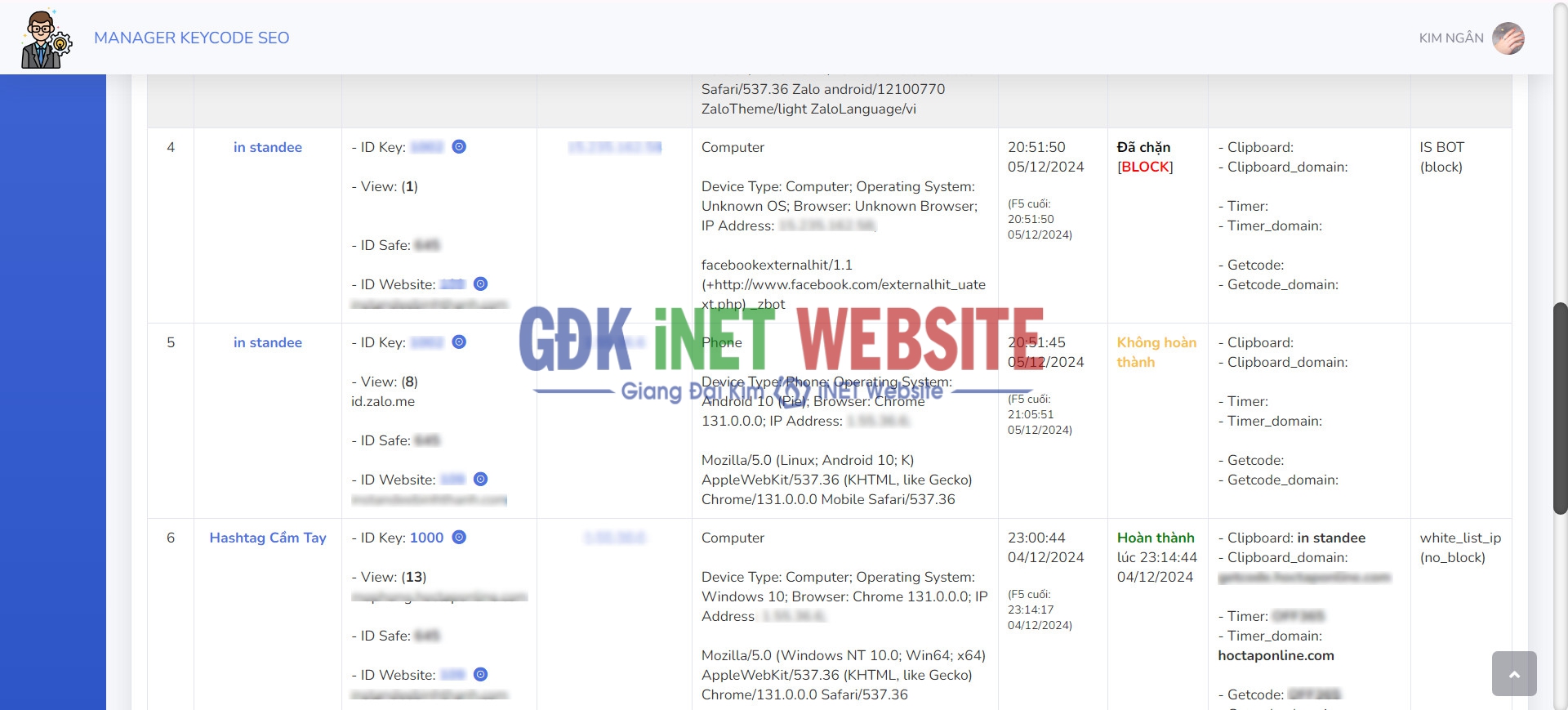Click timestamp 23:00:44 04/12/2024

(x=1046, y=547)
